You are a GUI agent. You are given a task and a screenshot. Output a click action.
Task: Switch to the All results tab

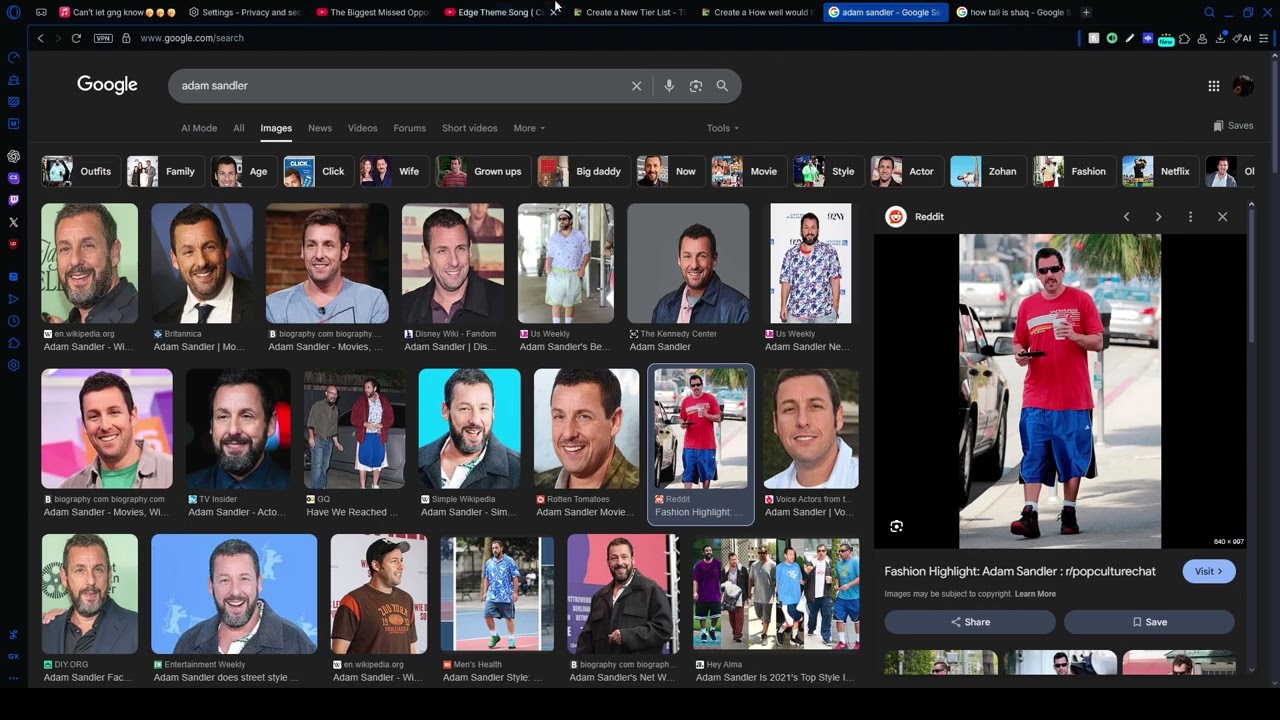pos(239,128)
